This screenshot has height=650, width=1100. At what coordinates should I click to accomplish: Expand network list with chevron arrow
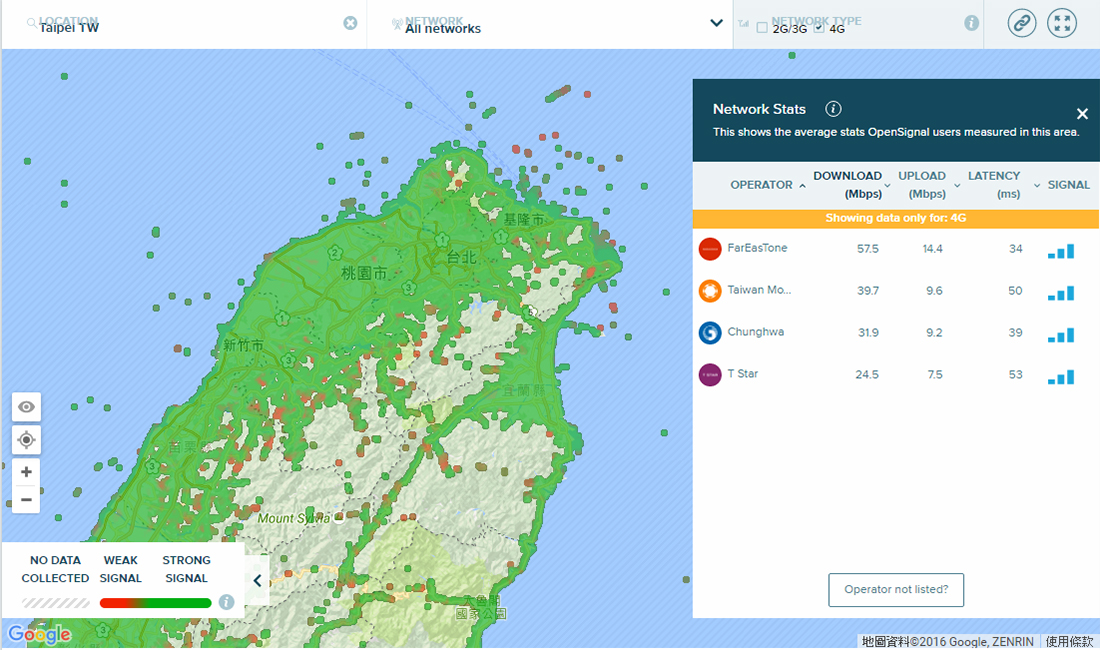pos(716,22)
